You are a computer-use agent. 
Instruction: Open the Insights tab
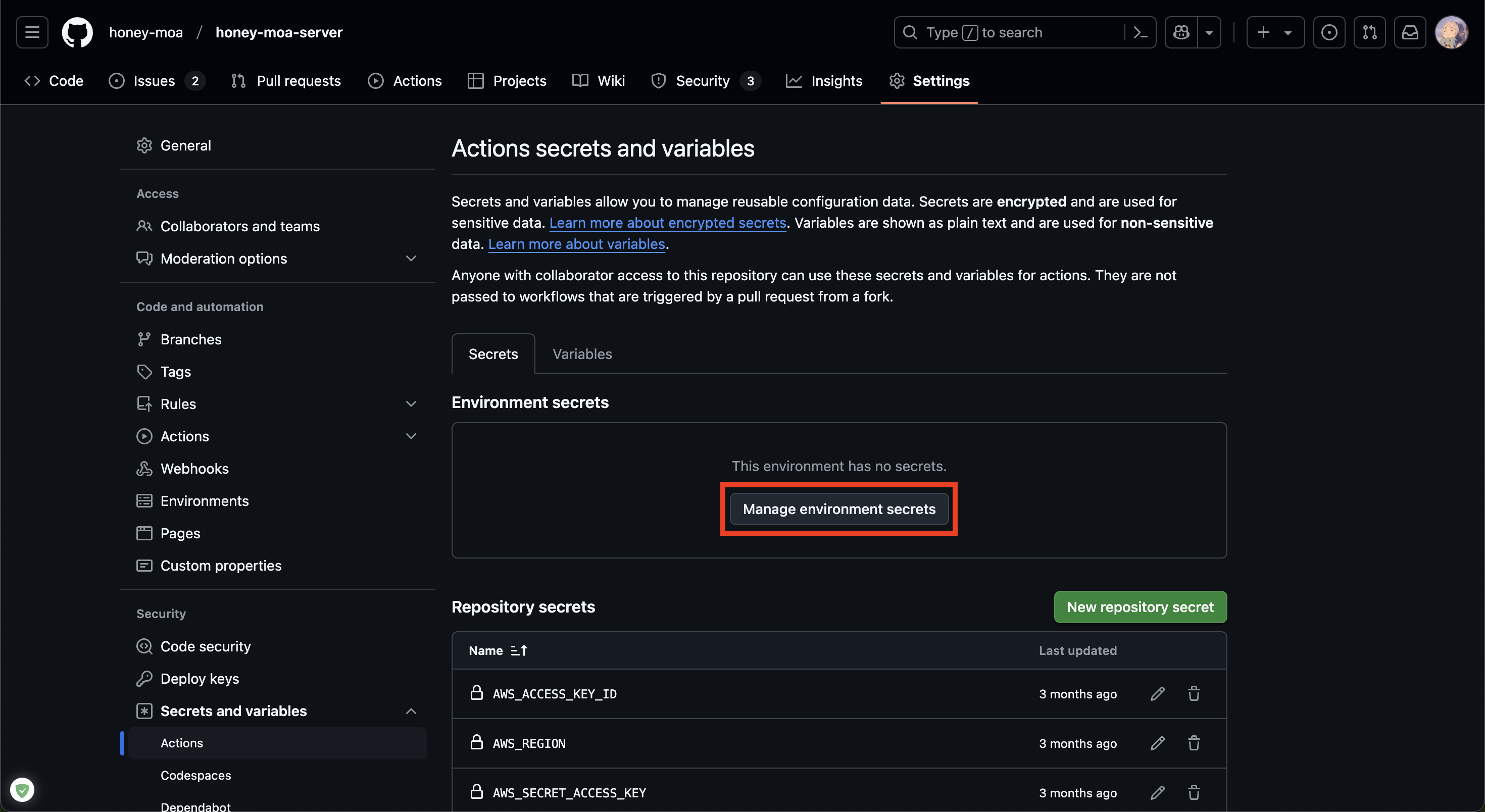click(824, 81)
